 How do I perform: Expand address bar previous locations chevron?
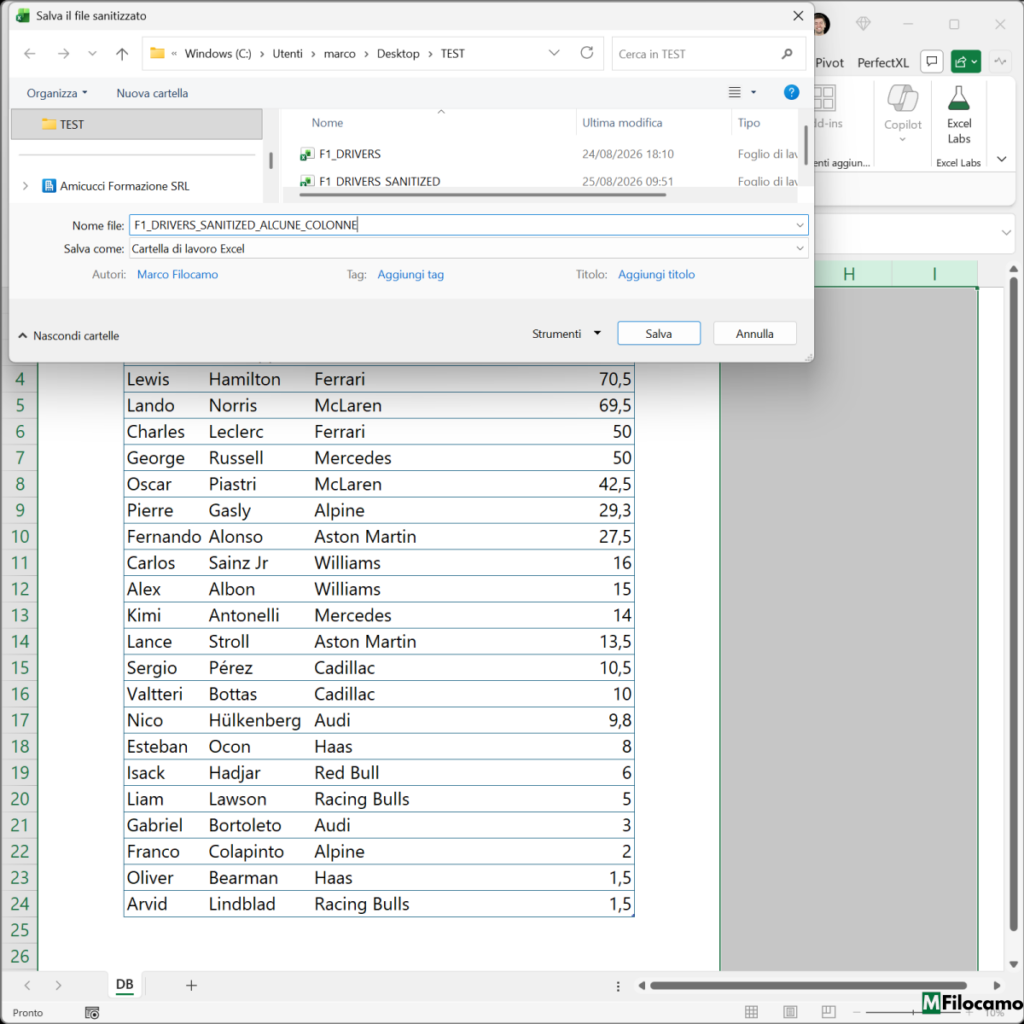pos(554,53)
